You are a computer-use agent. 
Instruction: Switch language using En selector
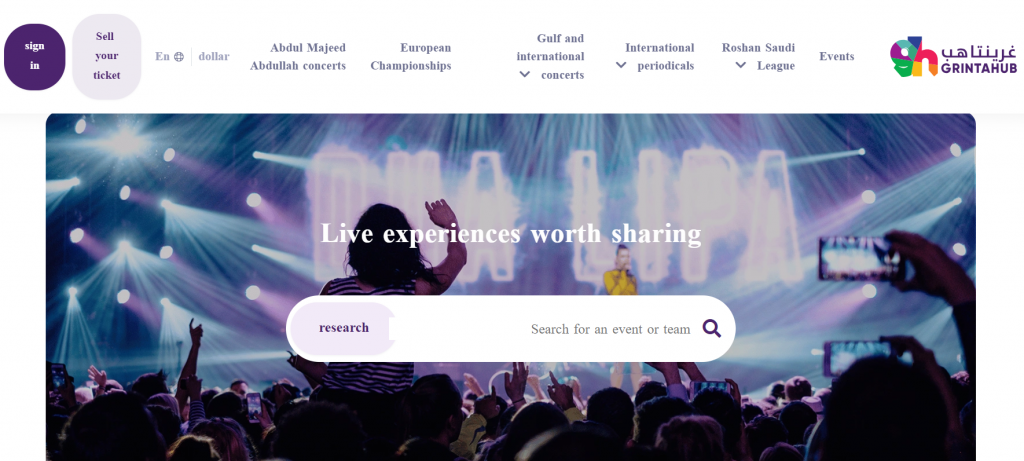point(162,56)
